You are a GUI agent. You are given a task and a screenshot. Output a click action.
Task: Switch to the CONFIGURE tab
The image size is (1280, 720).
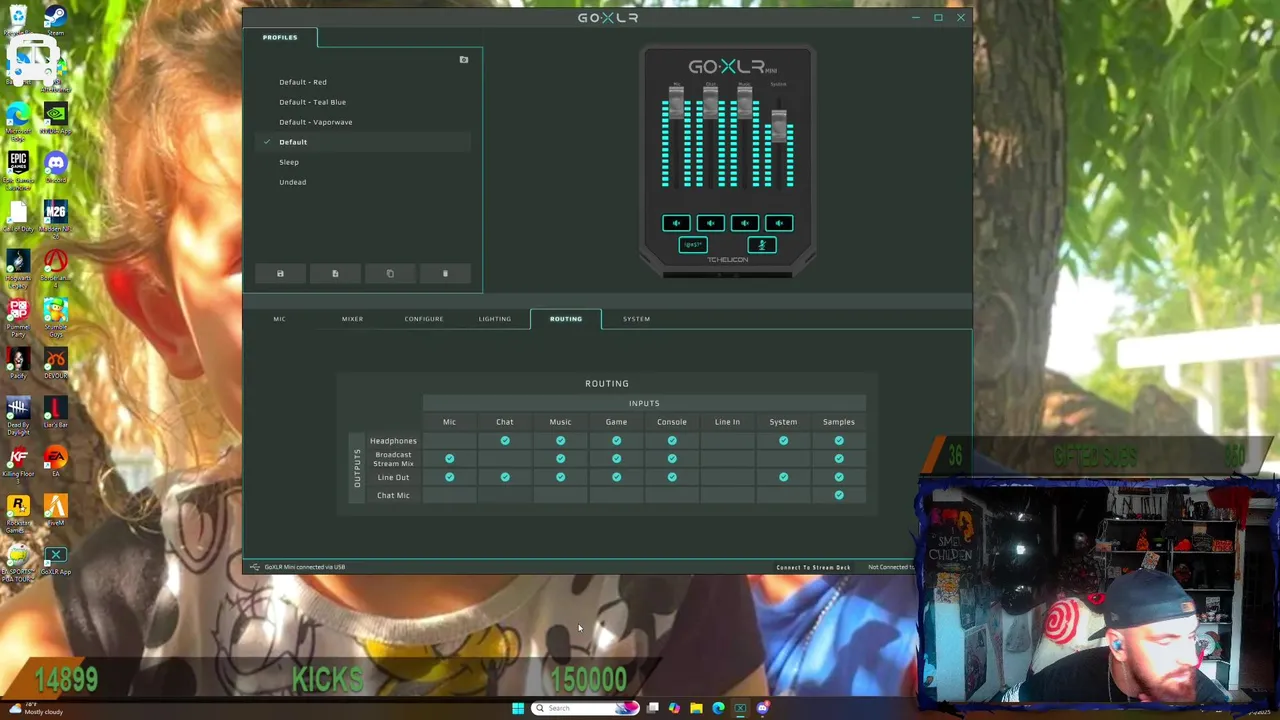tap(424, 319)
